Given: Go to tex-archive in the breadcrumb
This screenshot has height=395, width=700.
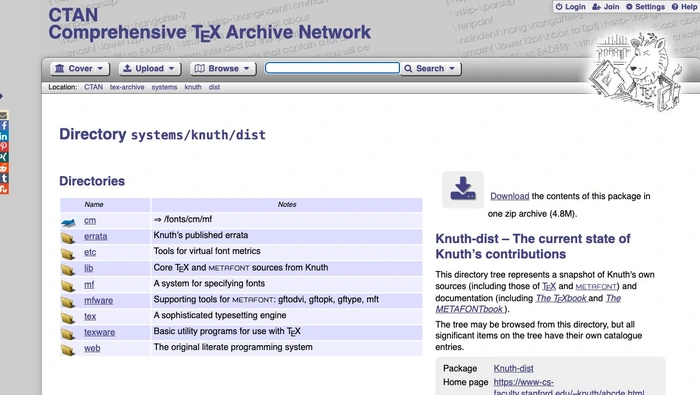Looking at the screenshot, I should point(127,87).
